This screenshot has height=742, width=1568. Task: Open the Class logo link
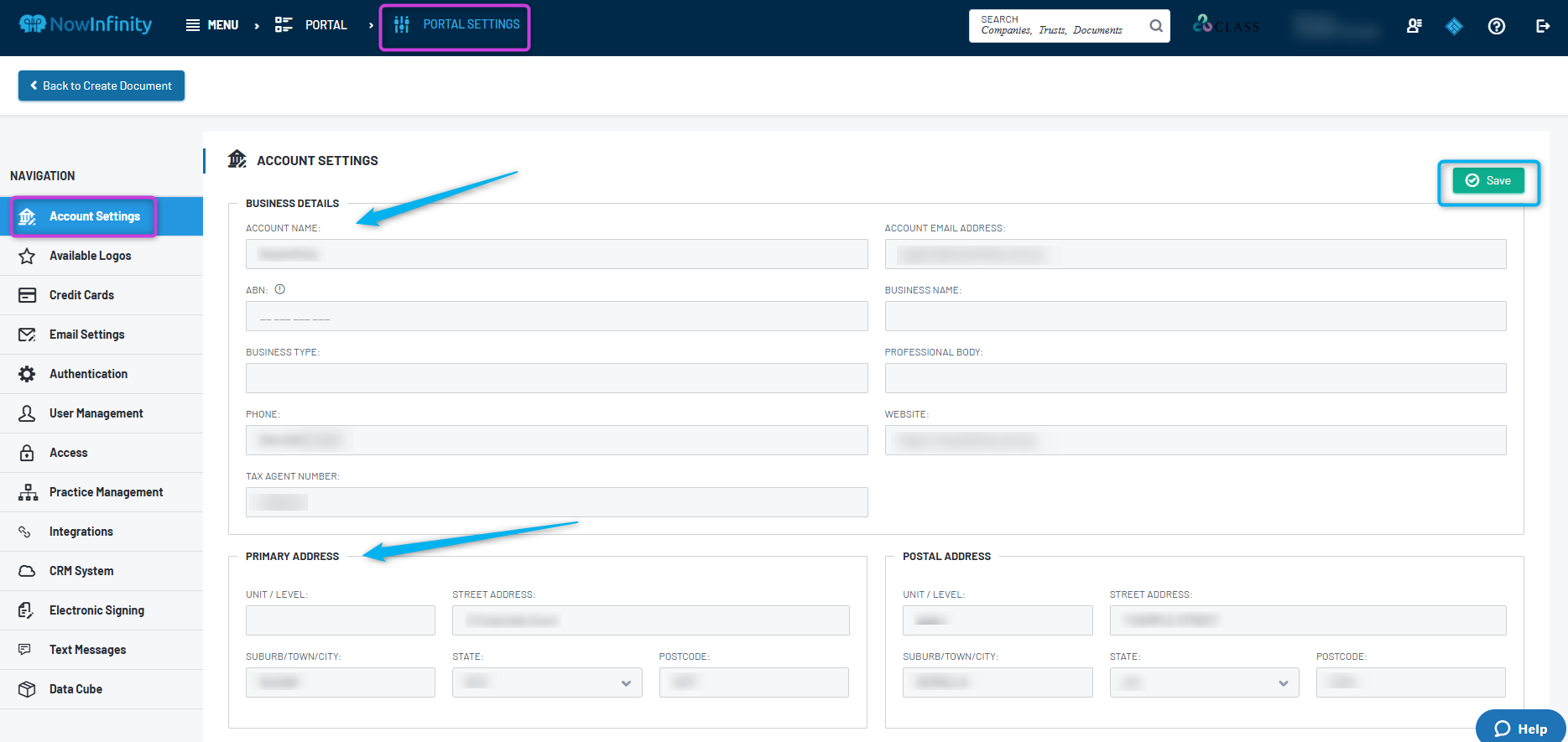click(1226, 25)
